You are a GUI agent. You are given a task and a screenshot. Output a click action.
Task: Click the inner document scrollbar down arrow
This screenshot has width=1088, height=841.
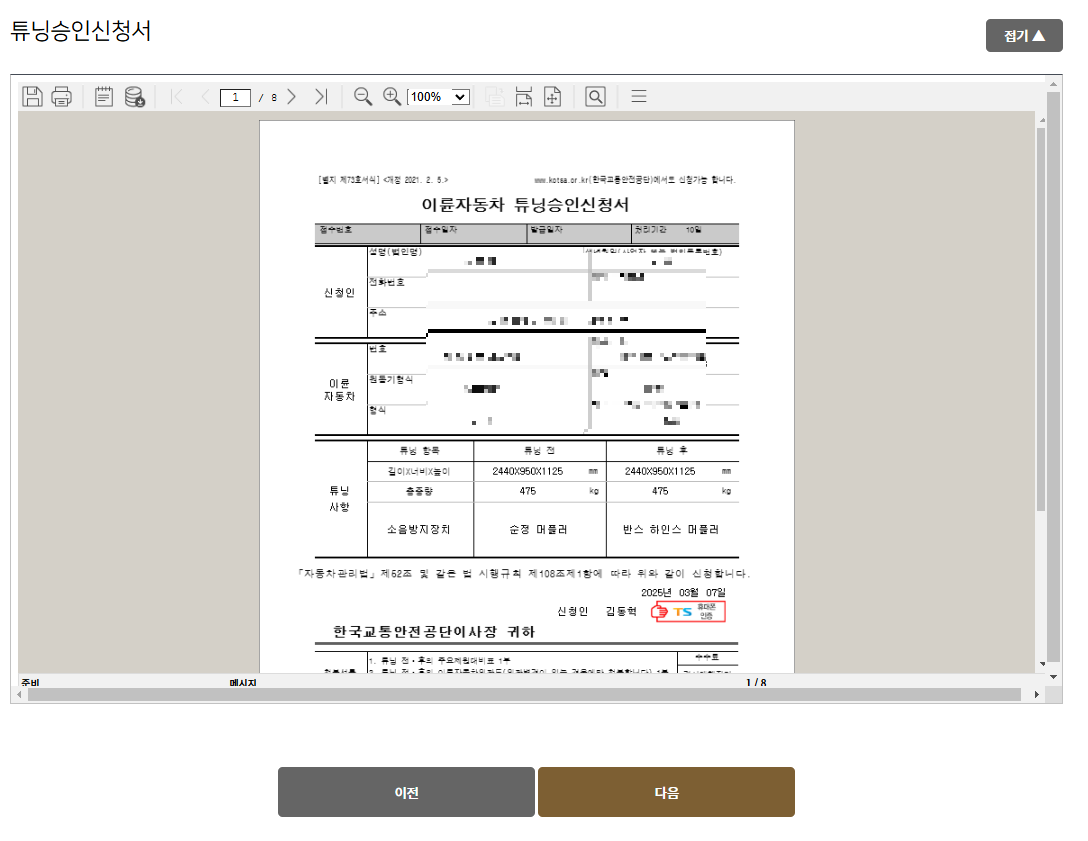(1042, 664)
